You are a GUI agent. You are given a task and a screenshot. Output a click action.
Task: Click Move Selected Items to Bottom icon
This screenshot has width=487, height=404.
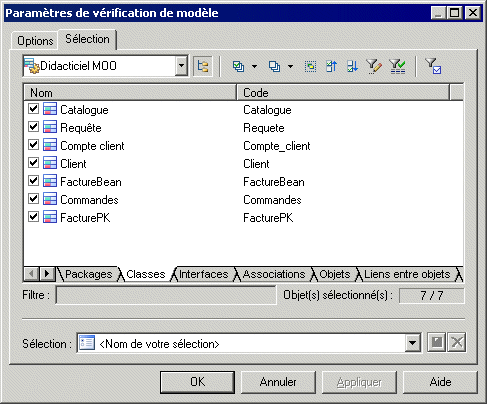point(352,66)
